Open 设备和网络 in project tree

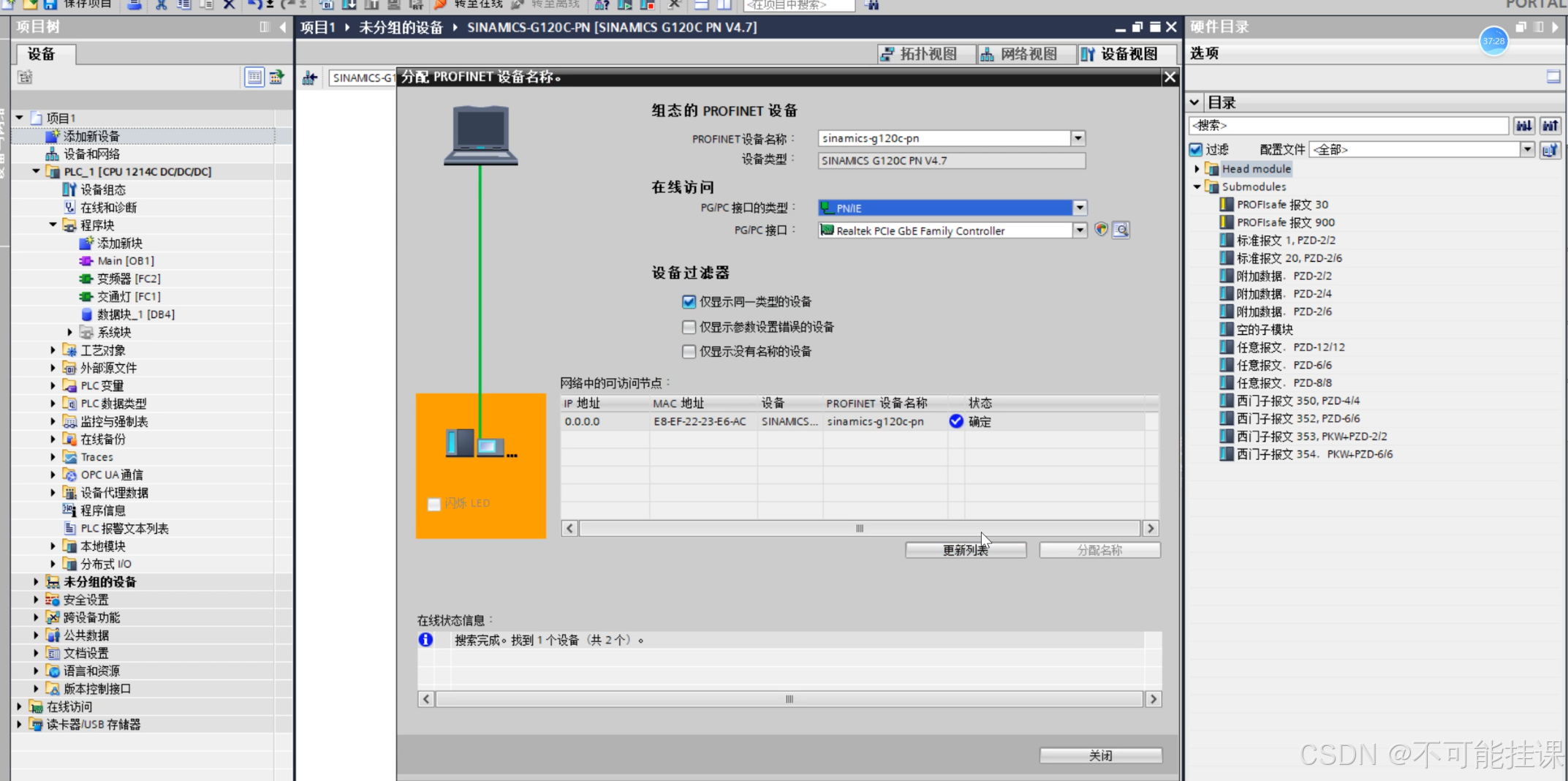point(91,154)
